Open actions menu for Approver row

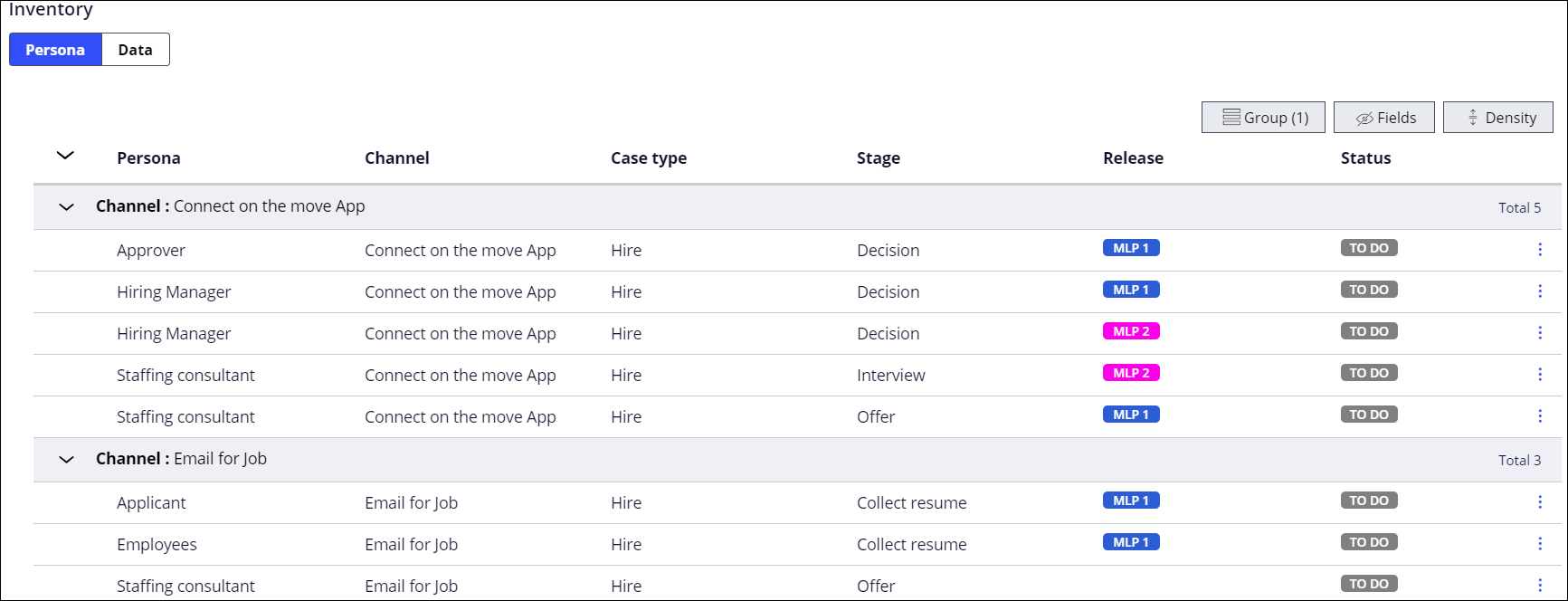click(x=1540, y=249)
